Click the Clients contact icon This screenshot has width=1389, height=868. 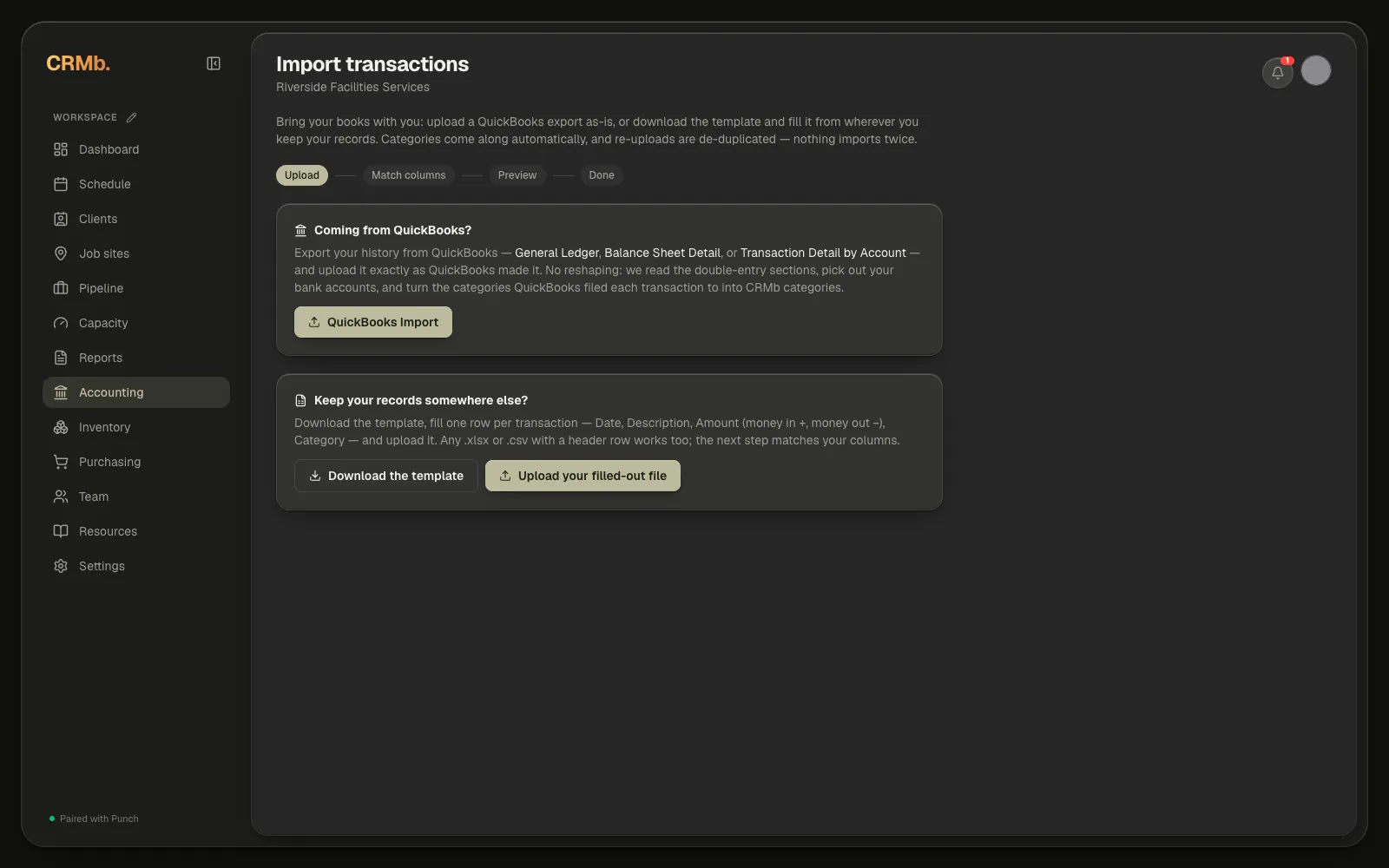pos(61,219)
